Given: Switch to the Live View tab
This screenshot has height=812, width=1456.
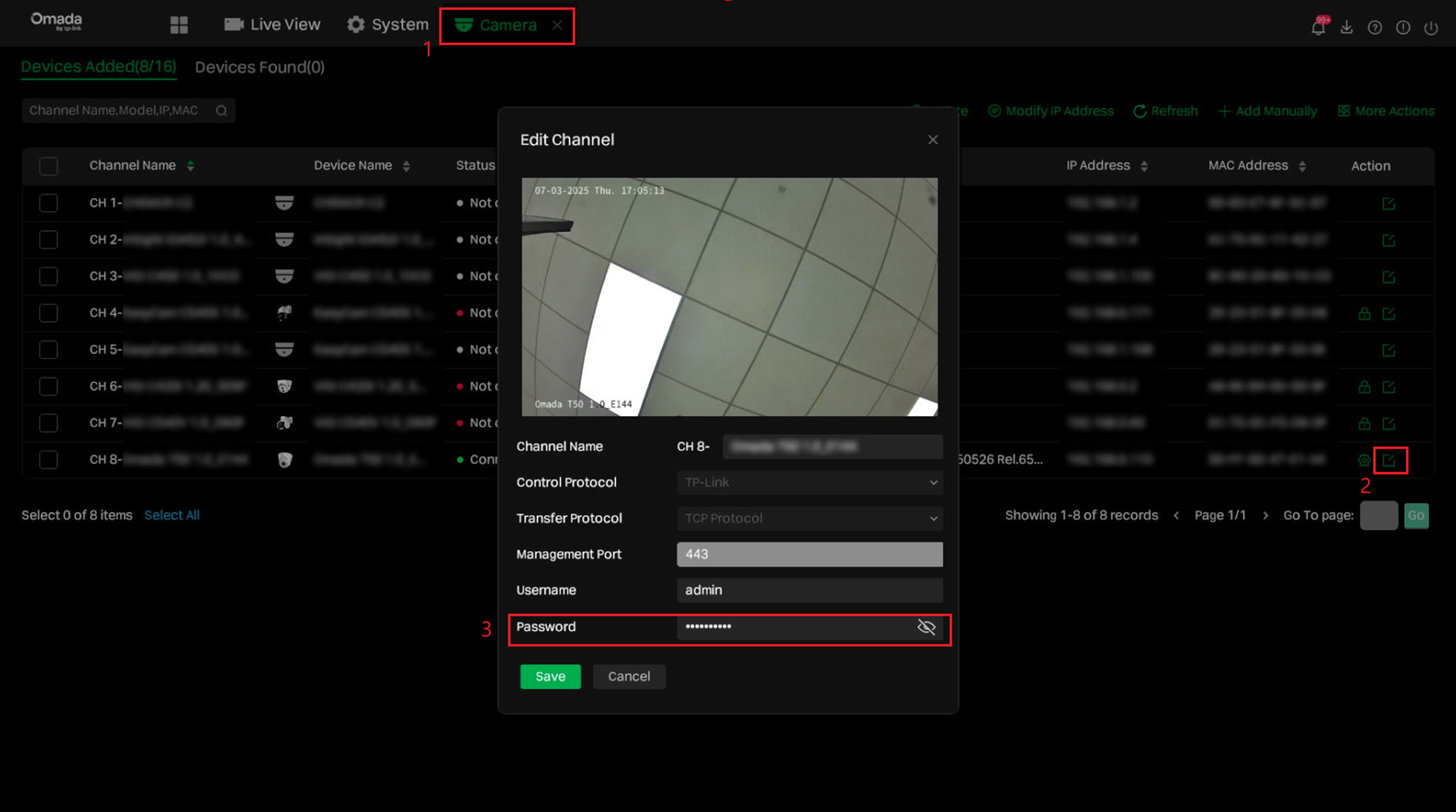Looking at the screenshot, I should (x=272, y=25).
